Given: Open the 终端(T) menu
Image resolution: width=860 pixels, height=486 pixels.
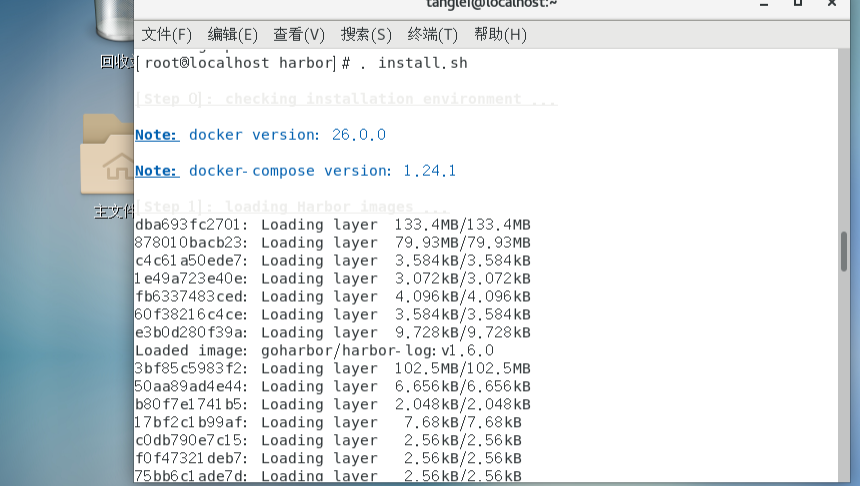Looking at the screenshot, I should [x=433, y=35].
